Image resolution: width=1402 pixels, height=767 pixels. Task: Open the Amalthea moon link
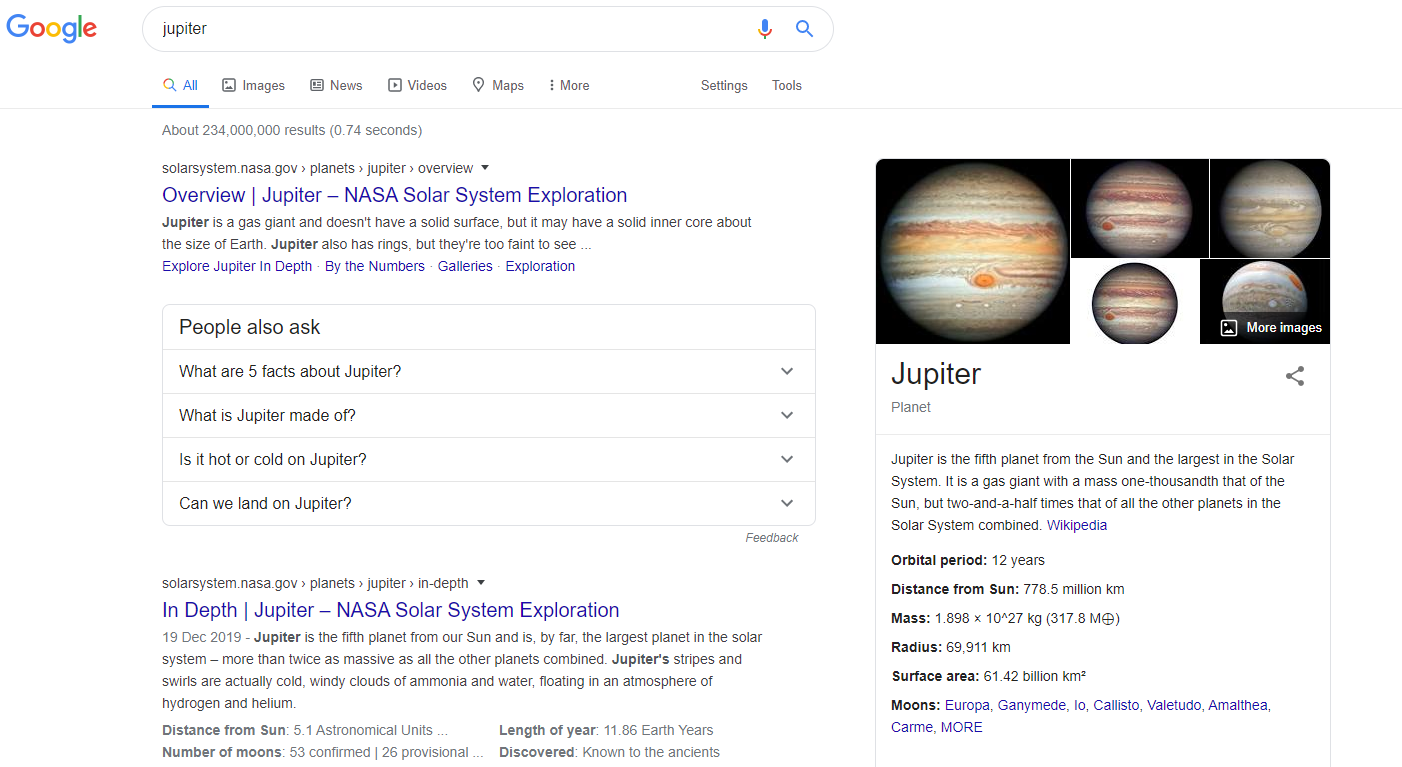point(1238,705)
